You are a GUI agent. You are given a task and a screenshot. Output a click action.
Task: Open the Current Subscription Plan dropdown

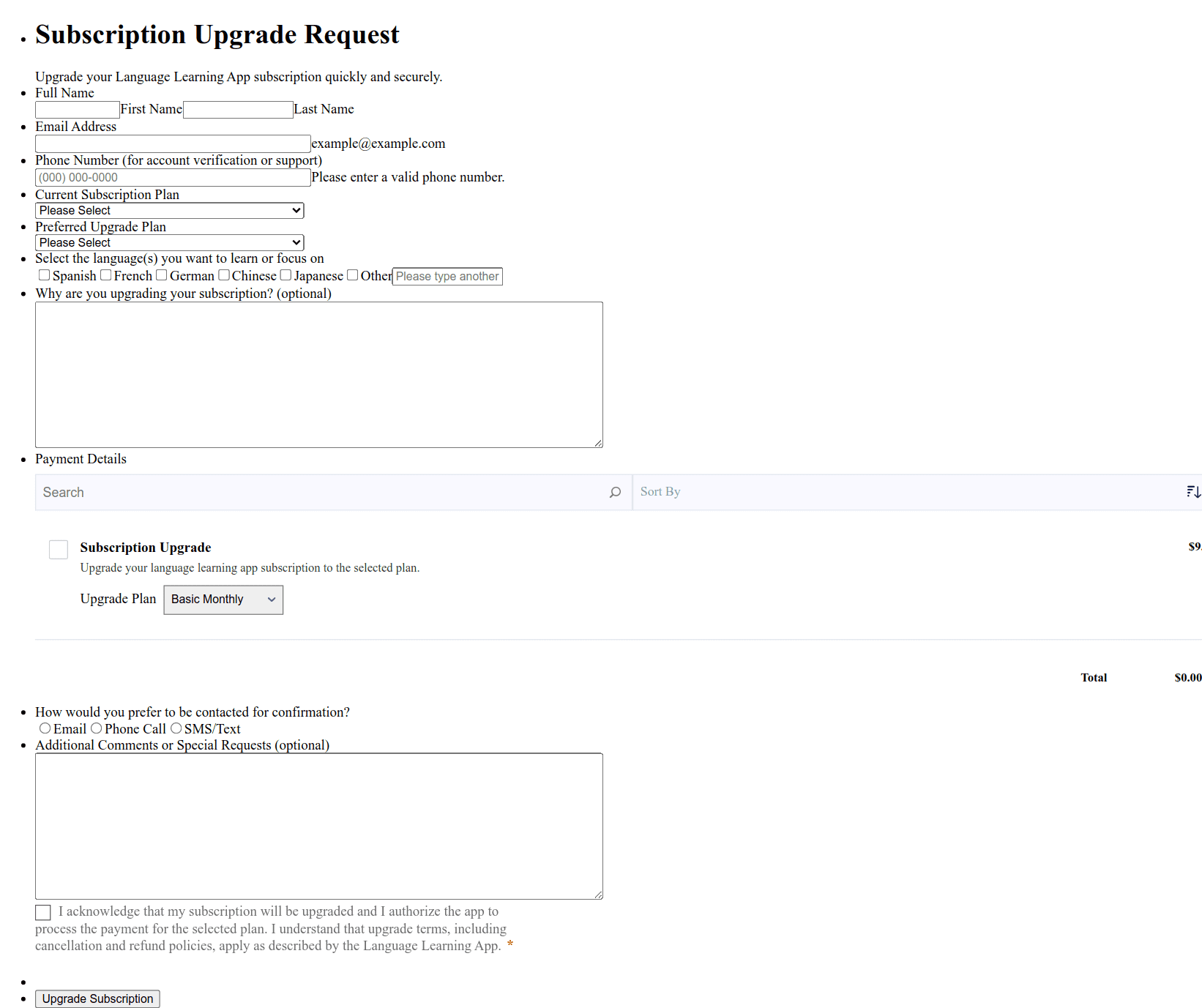169,211
